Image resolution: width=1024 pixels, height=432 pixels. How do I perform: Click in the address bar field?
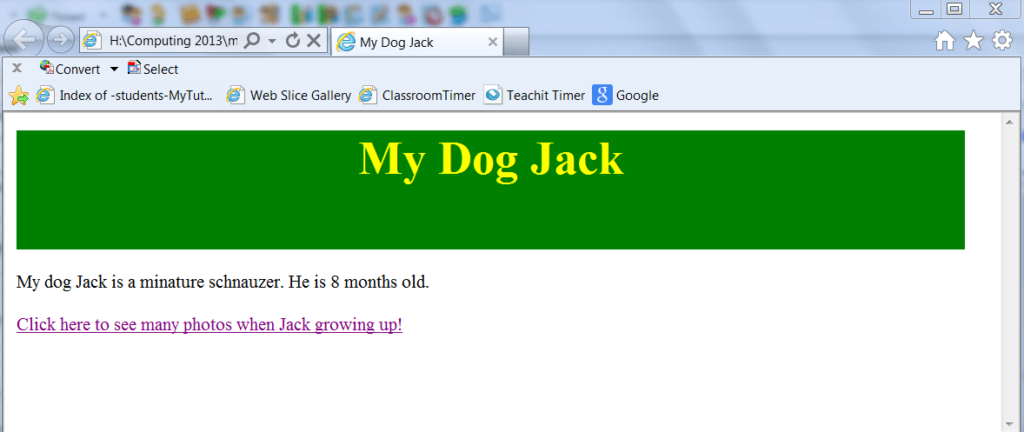tap(170, 41)
